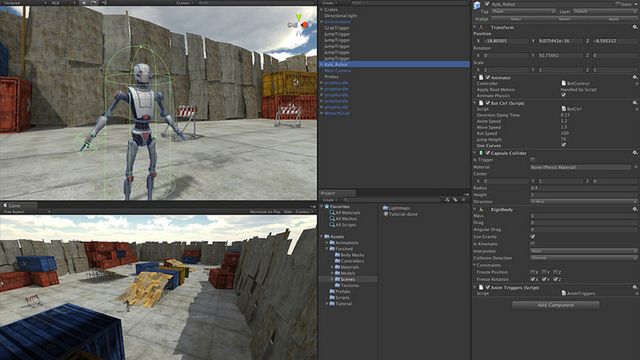This screenshot has width=640, height=360.
Task: Click the All Materials search icon
Action: click(332, 213)
